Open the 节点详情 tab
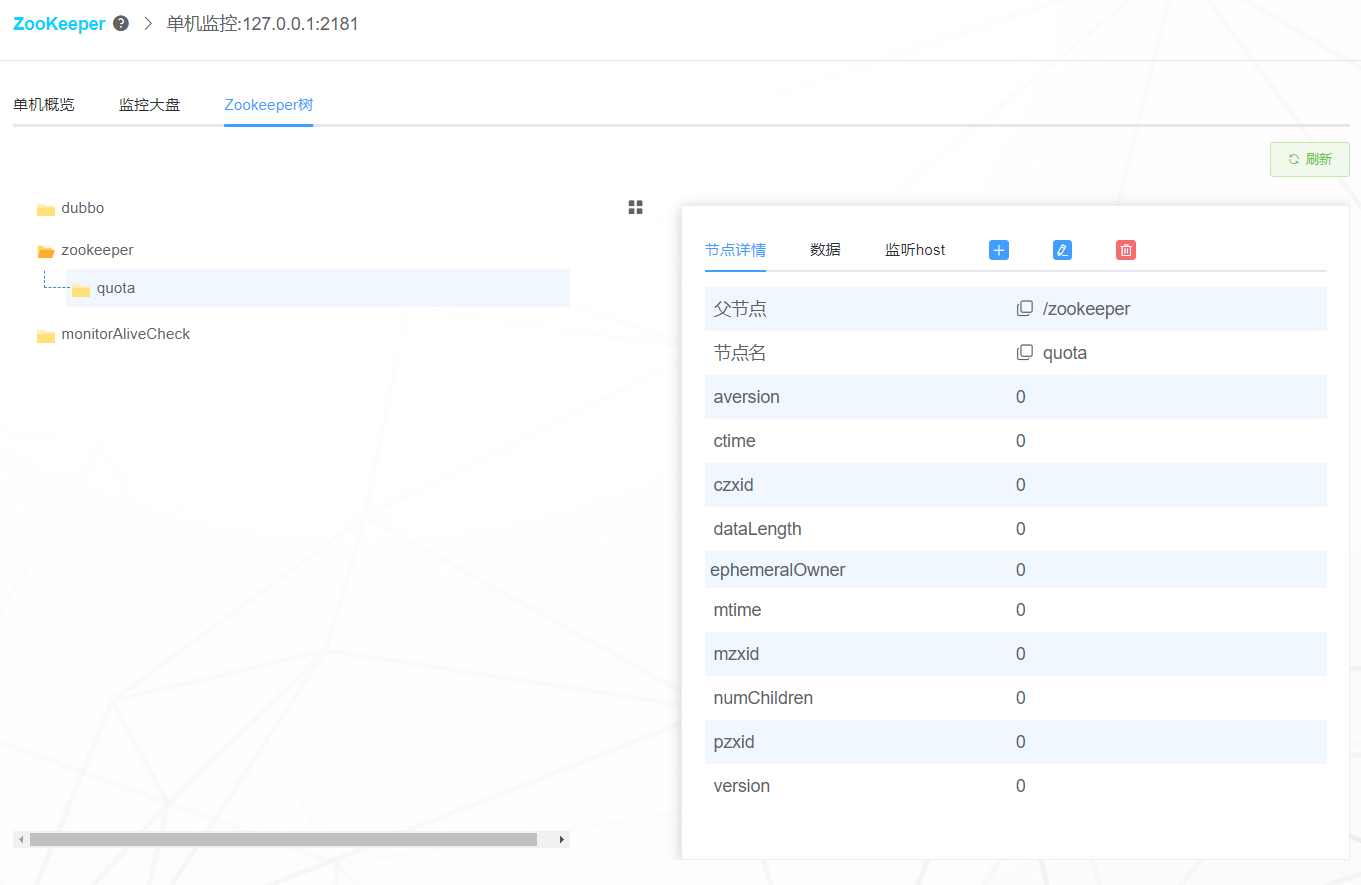The height and width of the screenshot is (885, 1361). tap(735, 249)
